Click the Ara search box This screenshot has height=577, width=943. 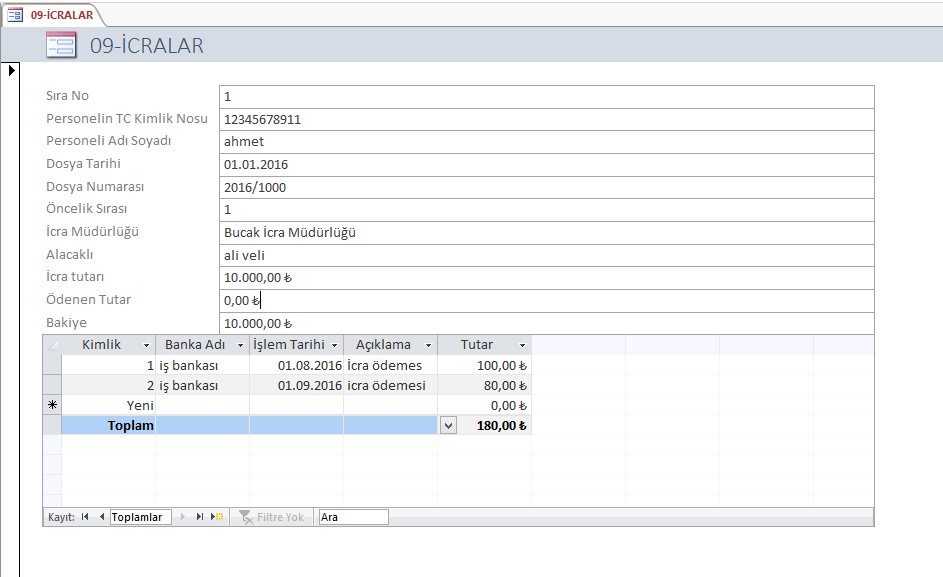352,517
